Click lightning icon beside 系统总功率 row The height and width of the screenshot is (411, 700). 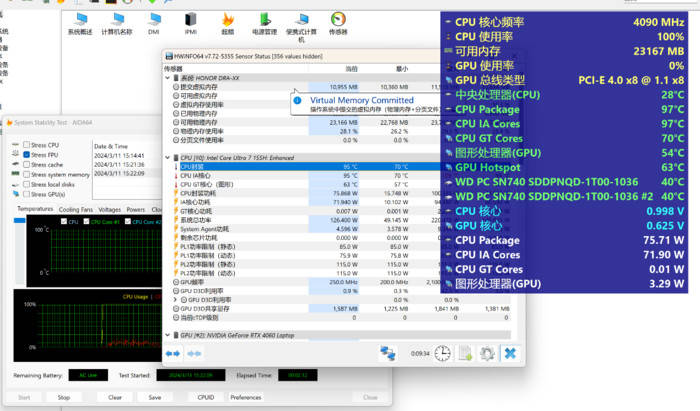[176, 220]
